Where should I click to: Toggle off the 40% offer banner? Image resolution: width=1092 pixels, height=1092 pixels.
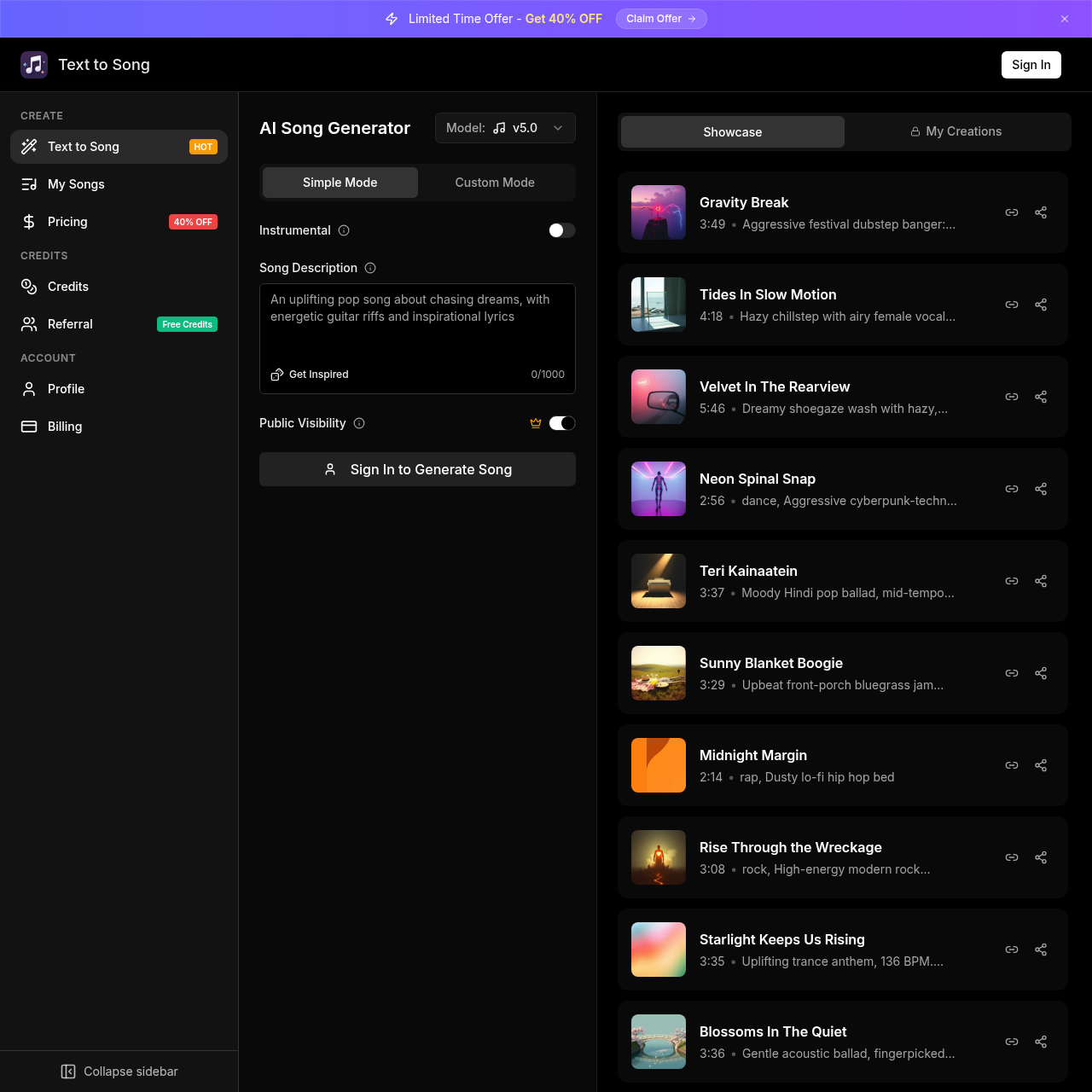pos(1065,19)
